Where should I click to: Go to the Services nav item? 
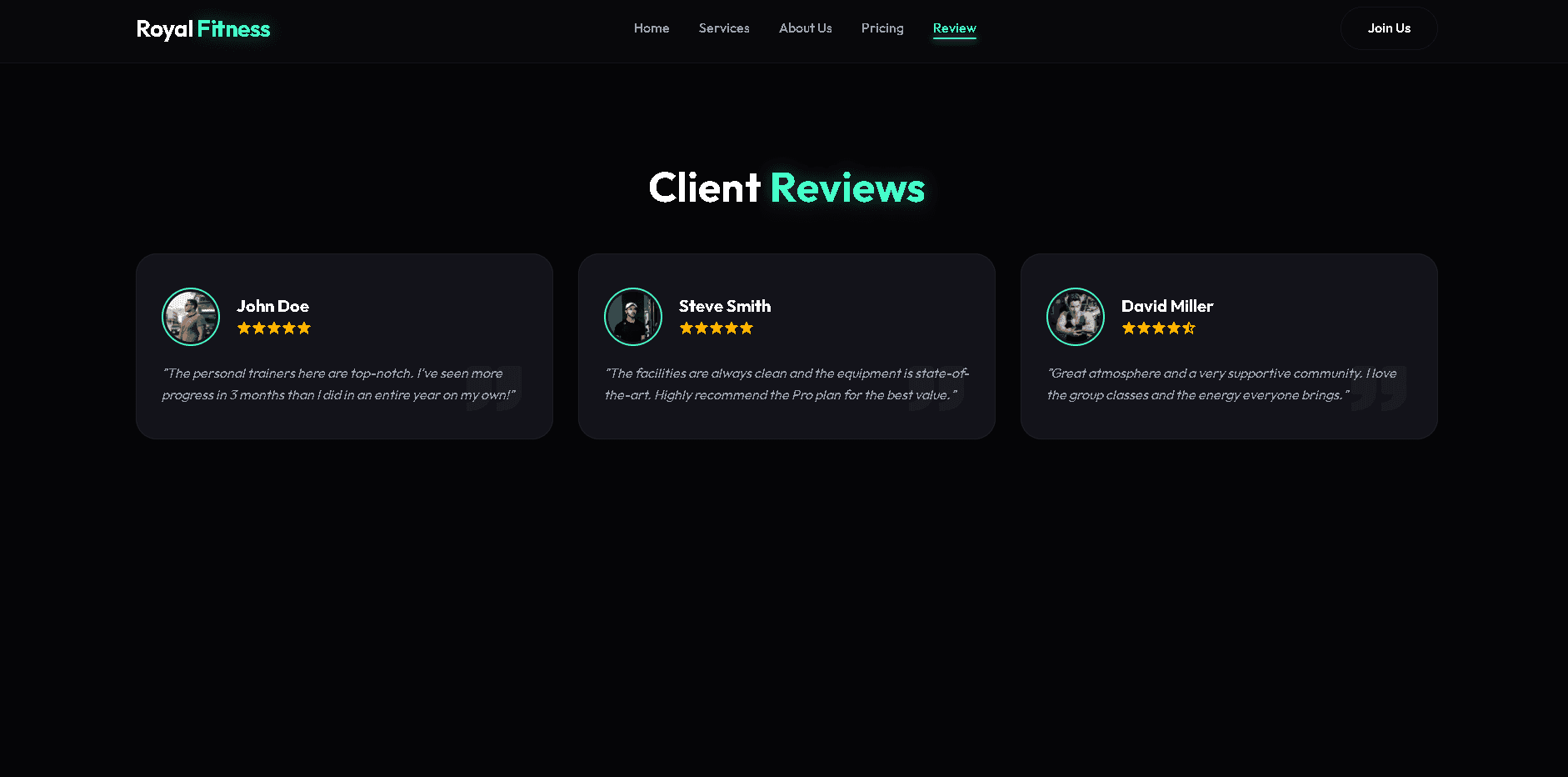(x=724, y=28)
